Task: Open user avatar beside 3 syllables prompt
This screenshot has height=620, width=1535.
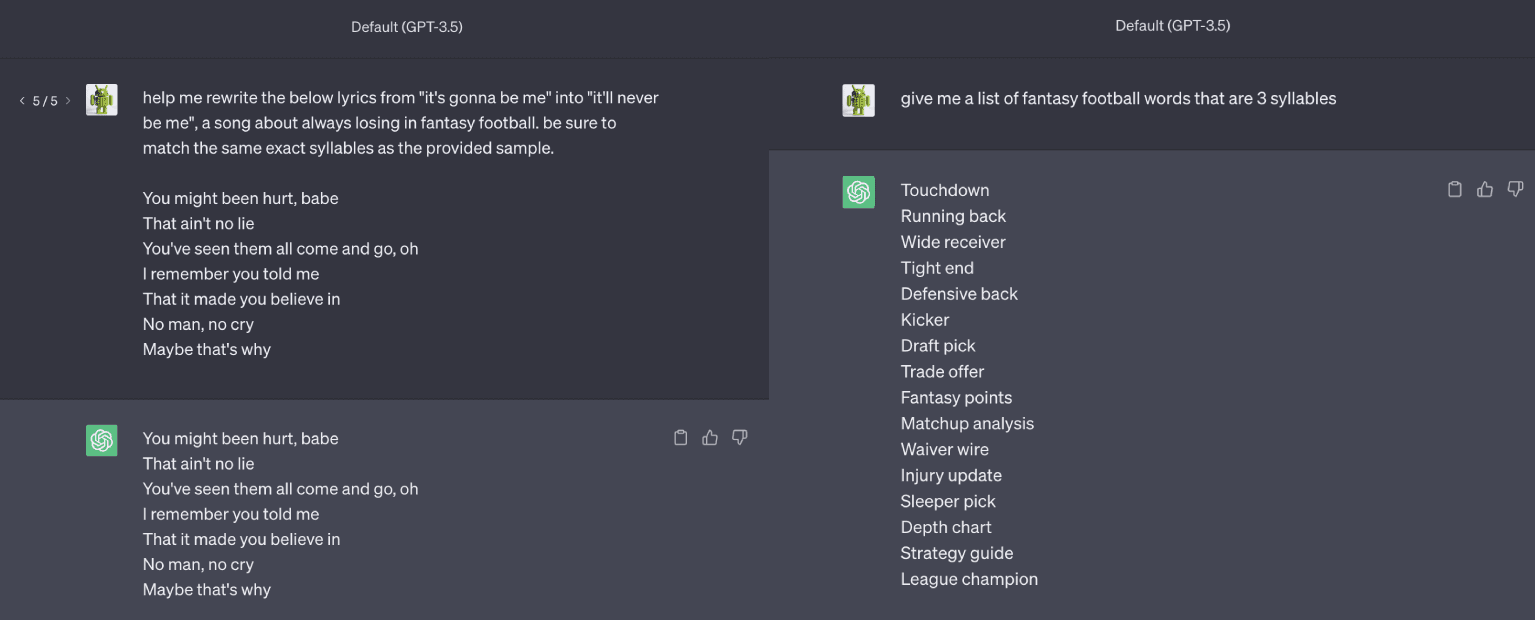Action: click(x=859, y=100)
